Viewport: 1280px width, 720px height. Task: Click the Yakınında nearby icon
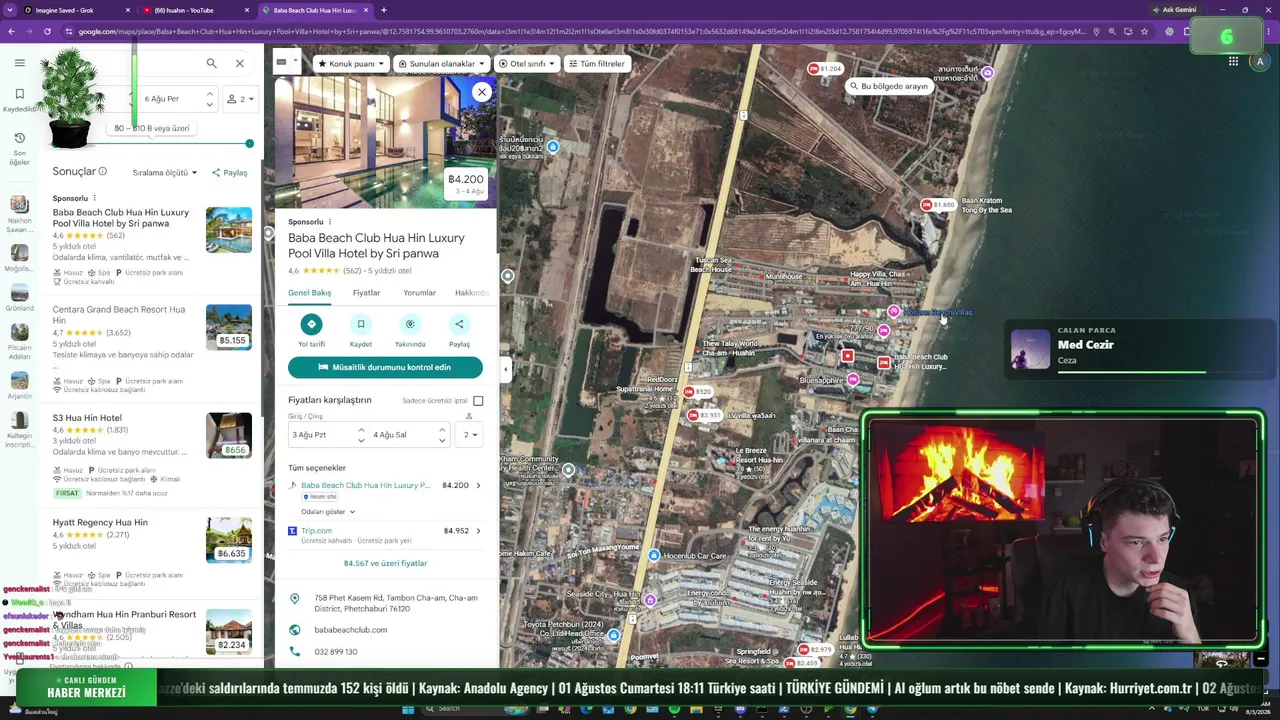pyautogui.click(x=410, y=324)
